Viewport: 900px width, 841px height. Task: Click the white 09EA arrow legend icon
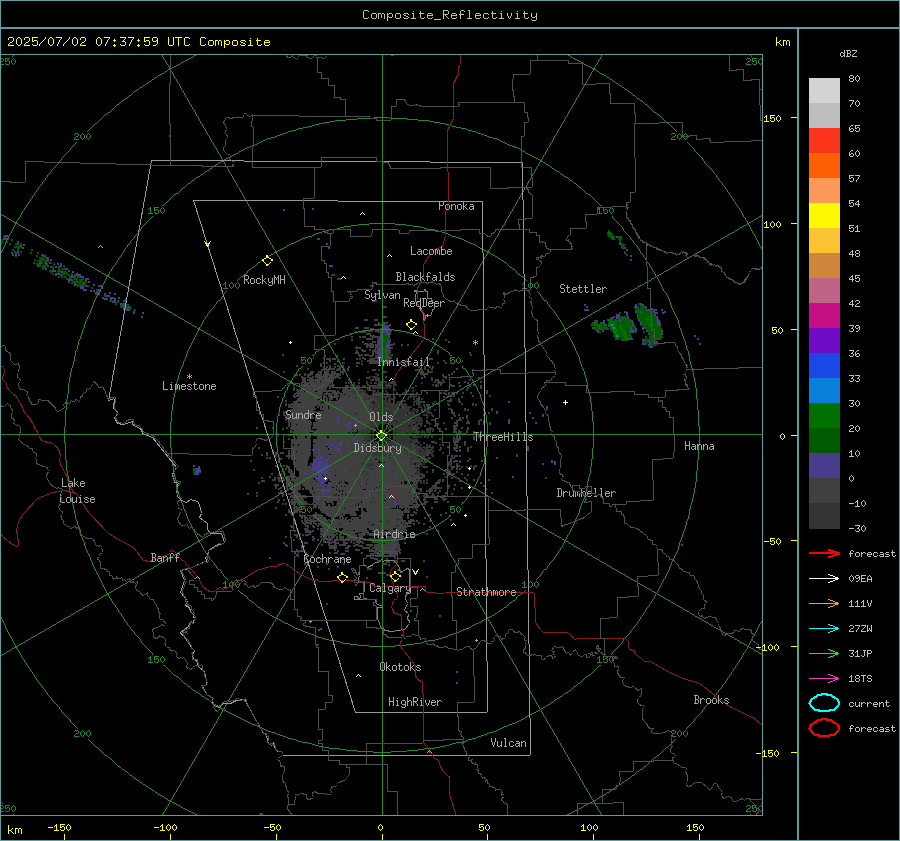824,578
